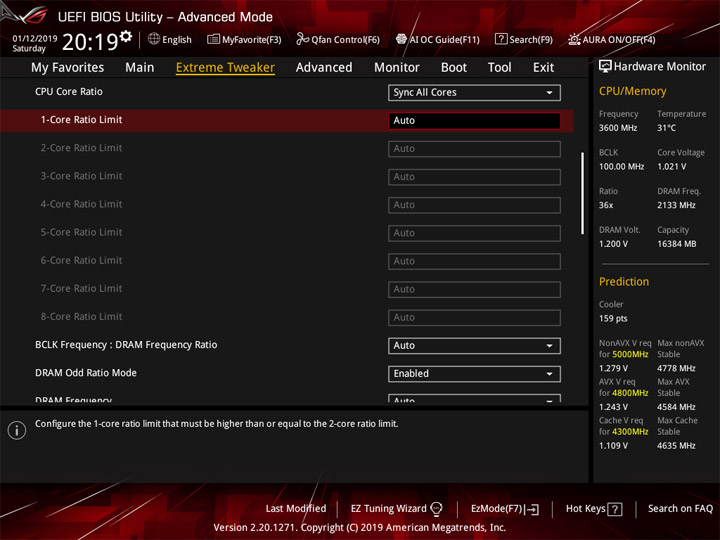Expand CPU Core Ratio Sync All Cores dropdown
This screenshot has height=540, width=720.
click(474, 92)
